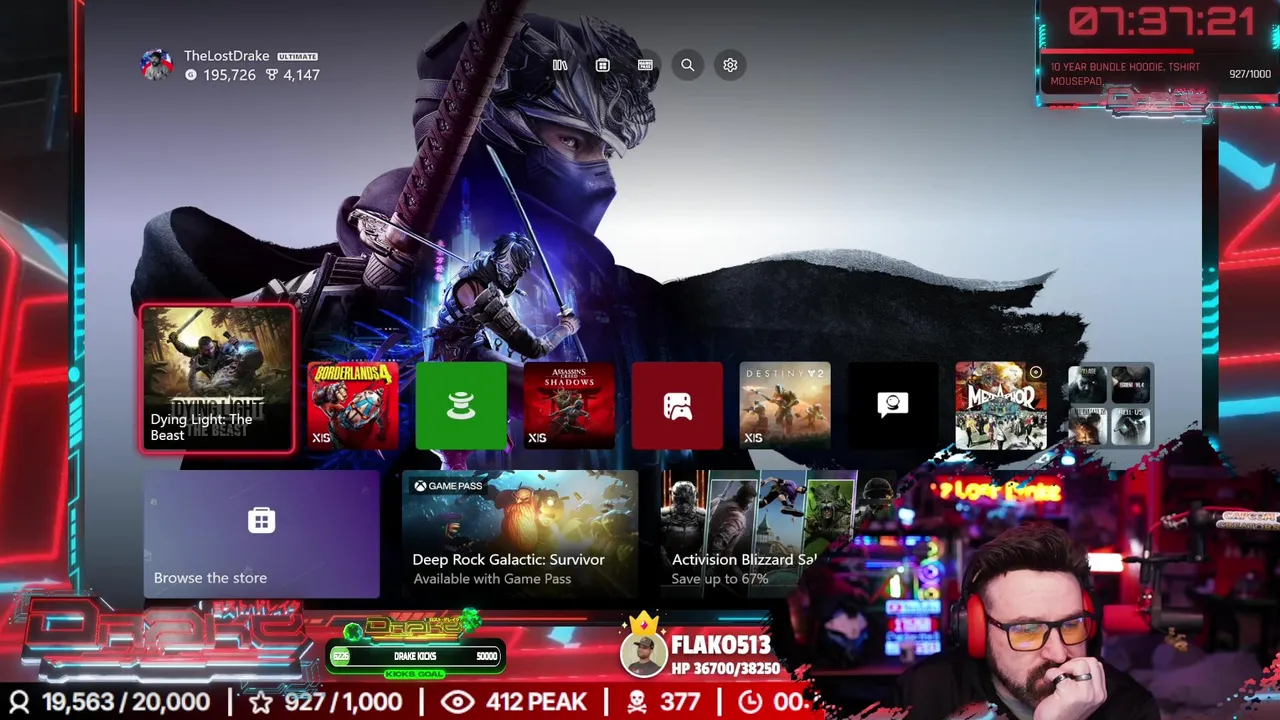
Task: Click the 'Save up to 67%' text
Action: pyautogui.click(x=720, y=579)
